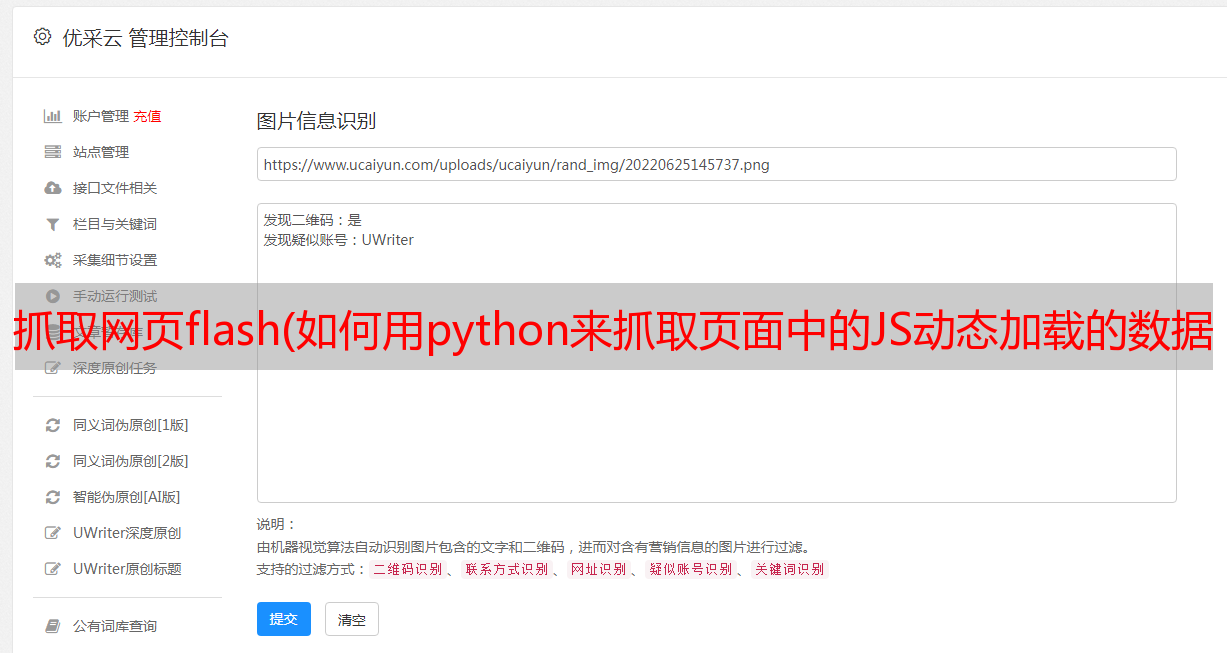Go to 同义词伪原创[1版]
Screen dimensions: 1227x653
(131, 425)
